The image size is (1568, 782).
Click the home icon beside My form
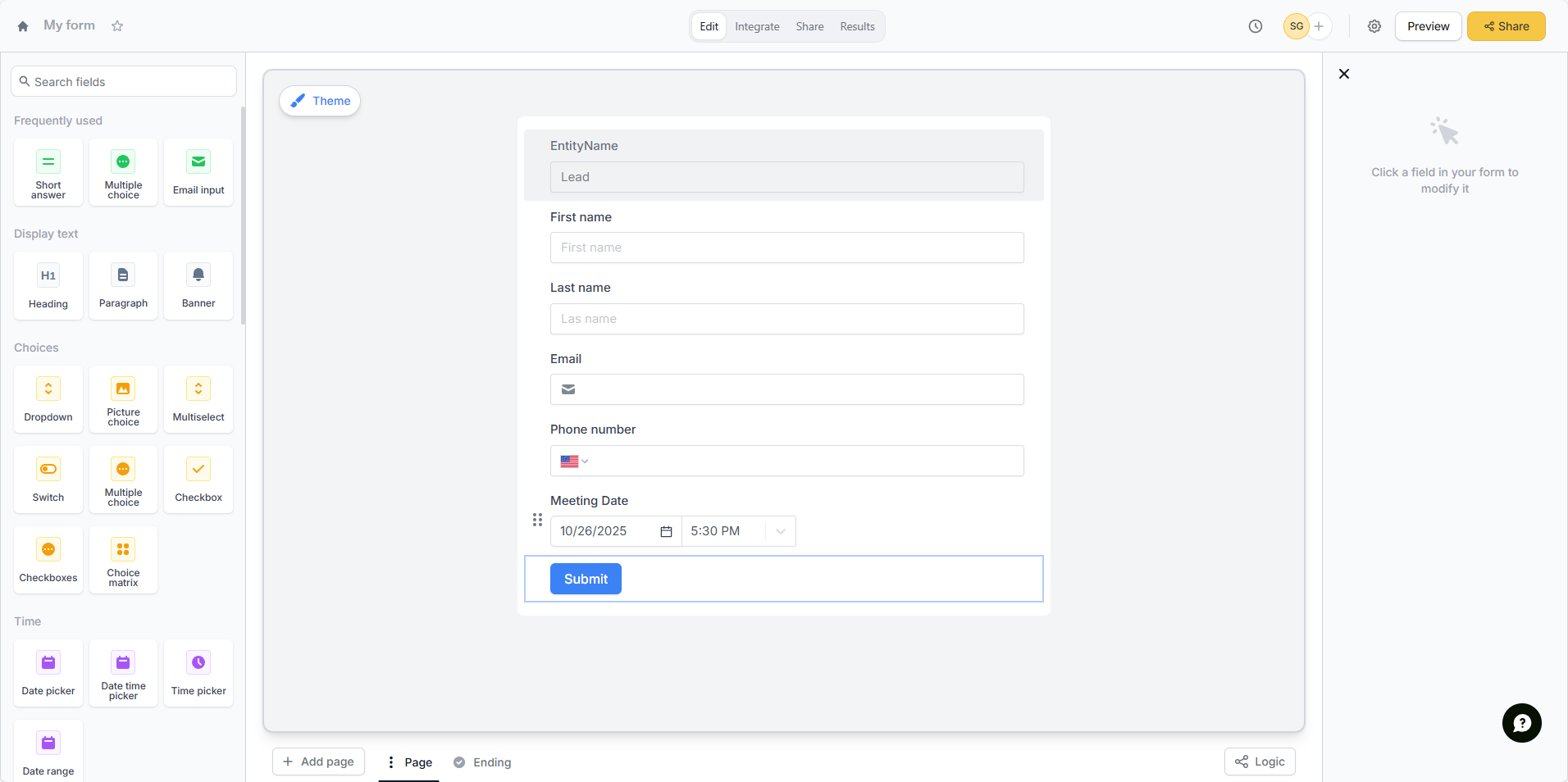pos(23,26)
